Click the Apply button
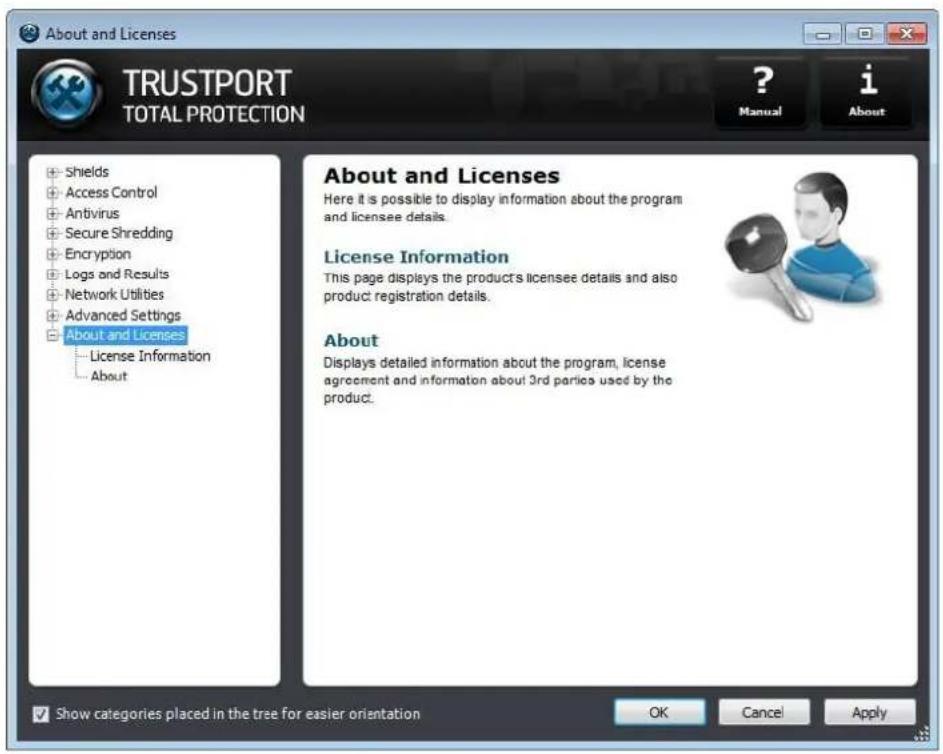943x754 pixels. 870,713
